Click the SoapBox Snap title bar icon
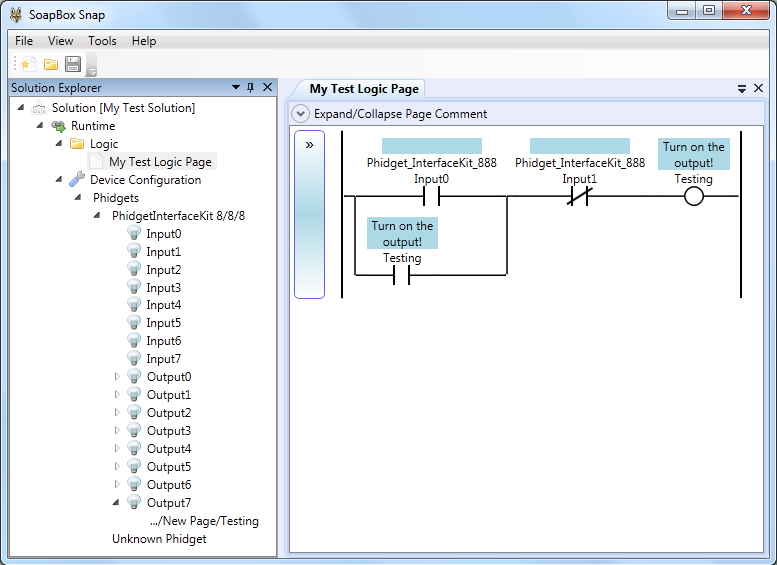 coord(16,14)
